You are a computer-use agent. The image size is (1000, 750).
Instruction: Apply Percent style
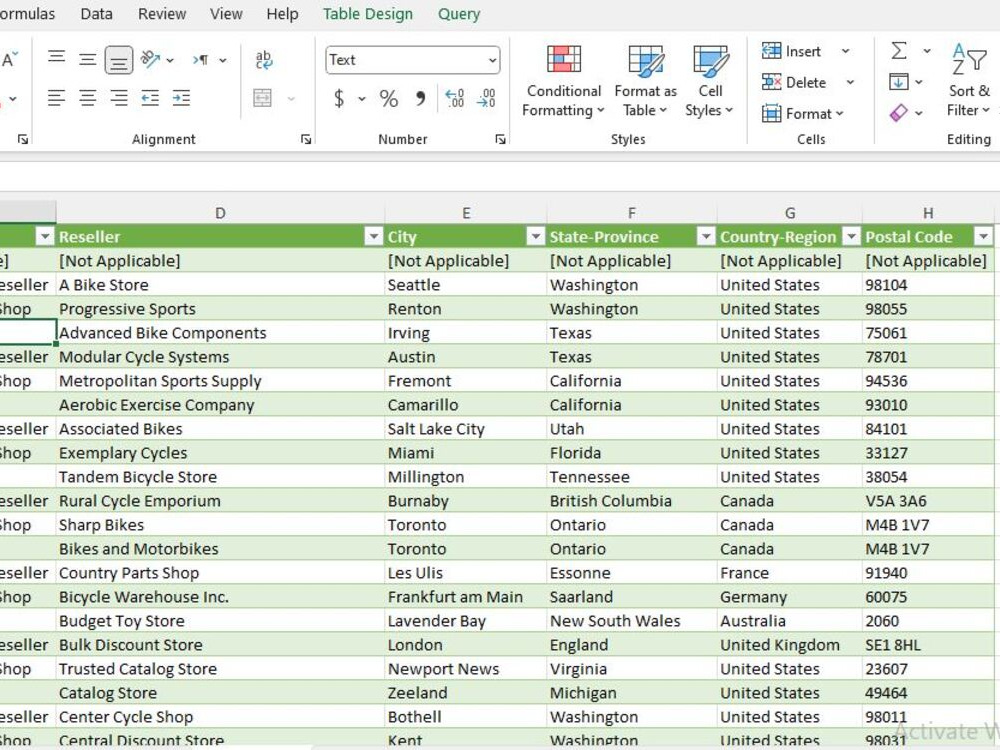tap(388, 98)
